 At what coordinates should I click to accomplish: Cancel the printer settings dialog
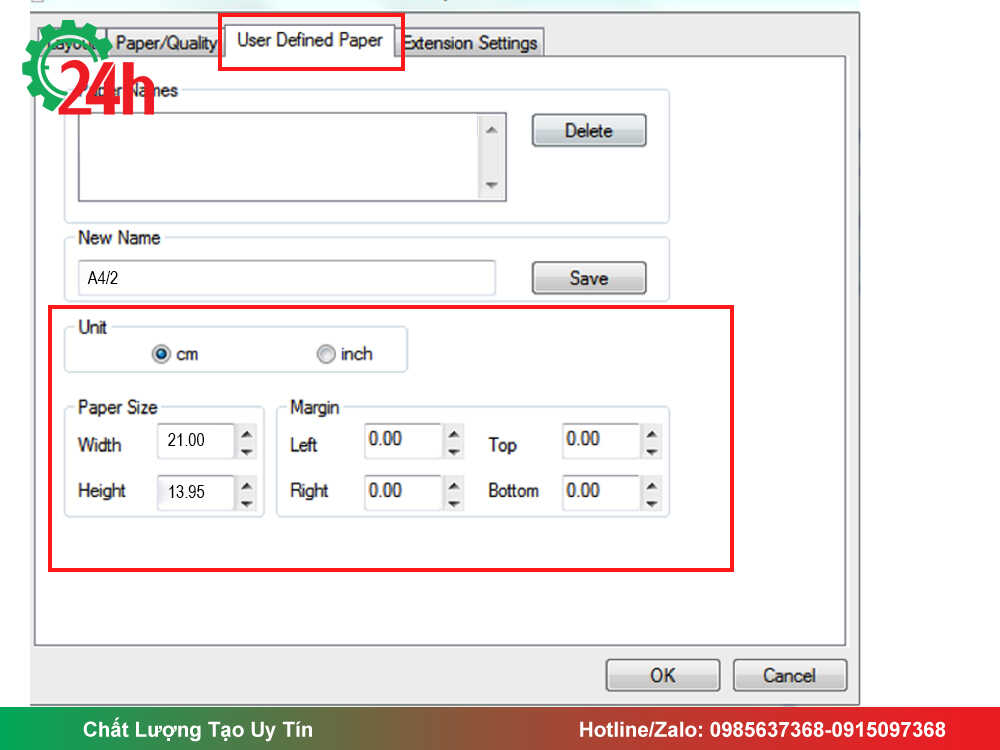pos(790,675)
